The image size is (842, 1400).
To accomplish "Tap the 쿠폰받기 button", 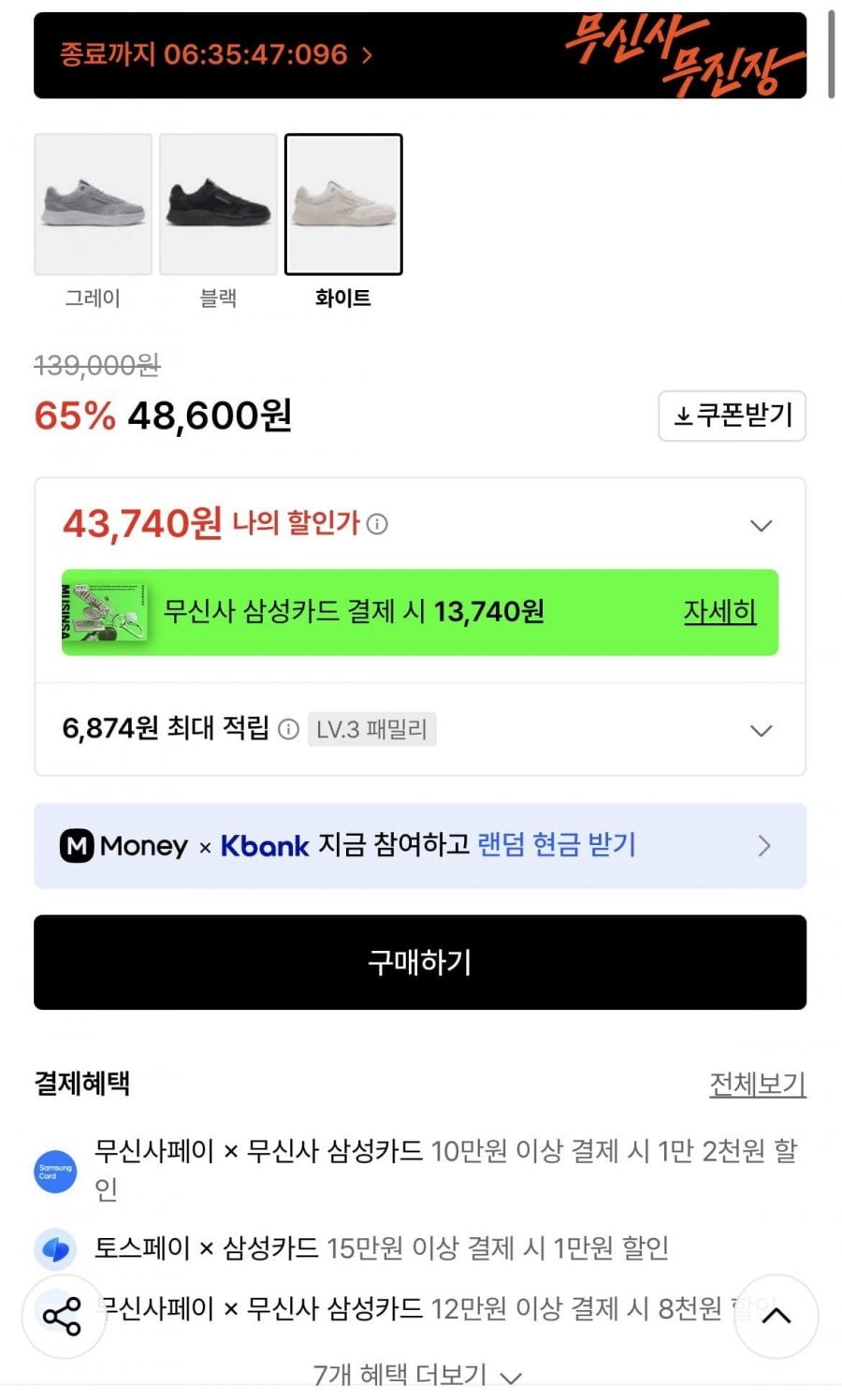I will tap(732, 416).
